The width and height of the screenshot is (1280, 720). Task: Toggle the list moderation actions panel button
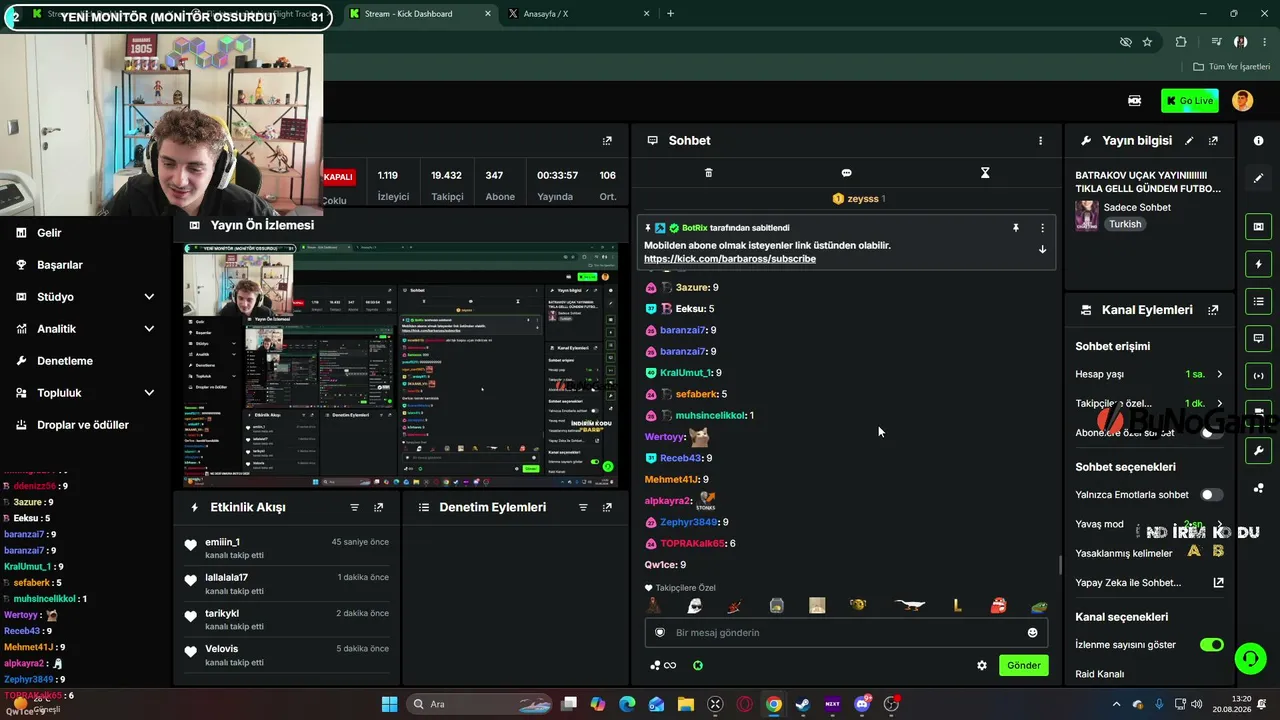coord(1258,301)
